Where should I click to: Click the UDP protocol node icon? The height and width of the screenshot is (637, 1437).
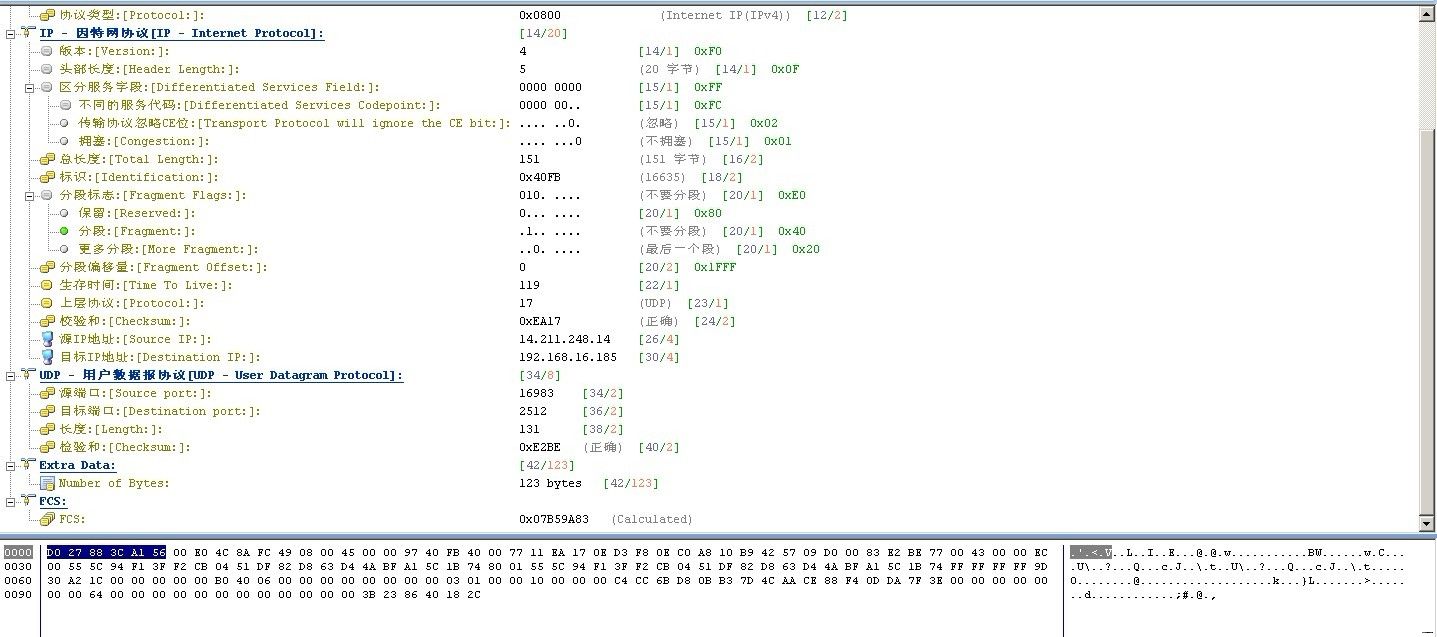28,375
